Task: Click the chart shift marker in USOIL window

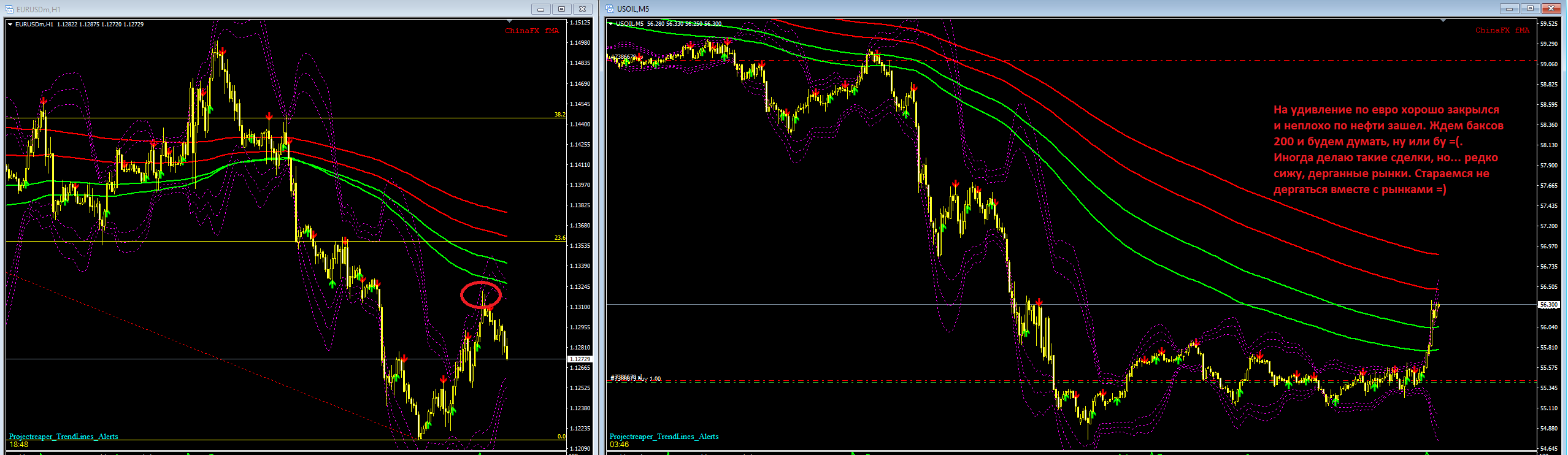Action: point(1443,21)
